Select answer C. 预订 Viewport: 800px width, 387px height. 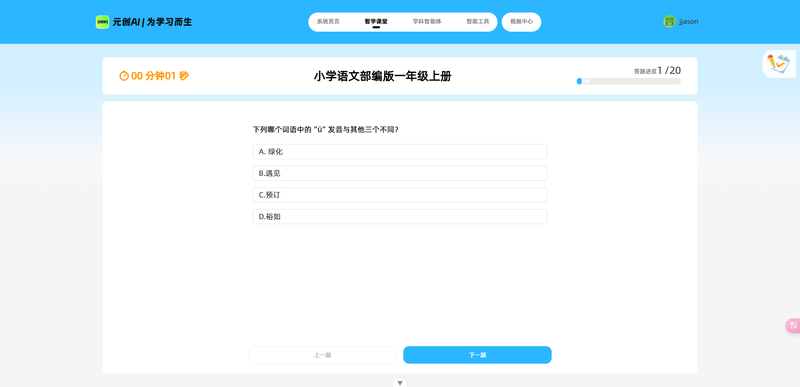[399, 195]
